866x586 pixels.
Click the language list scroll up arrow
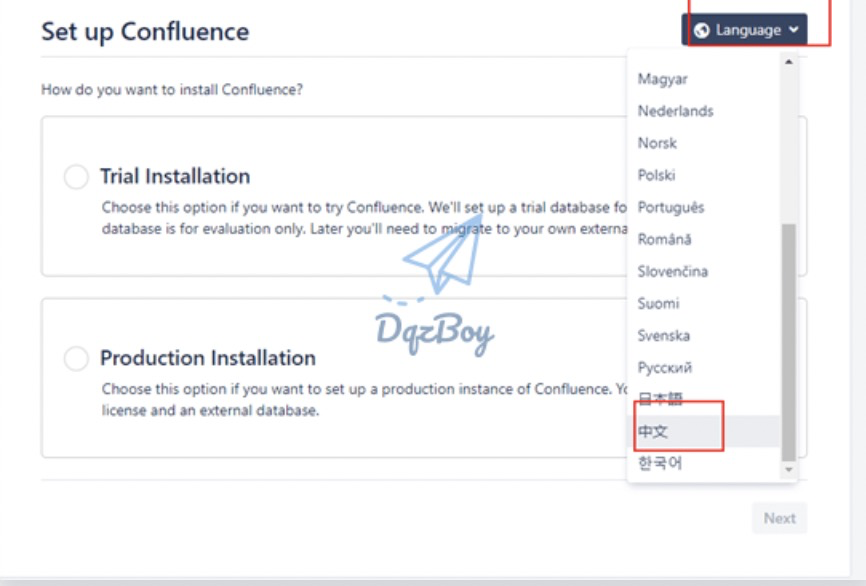(789, 62)
